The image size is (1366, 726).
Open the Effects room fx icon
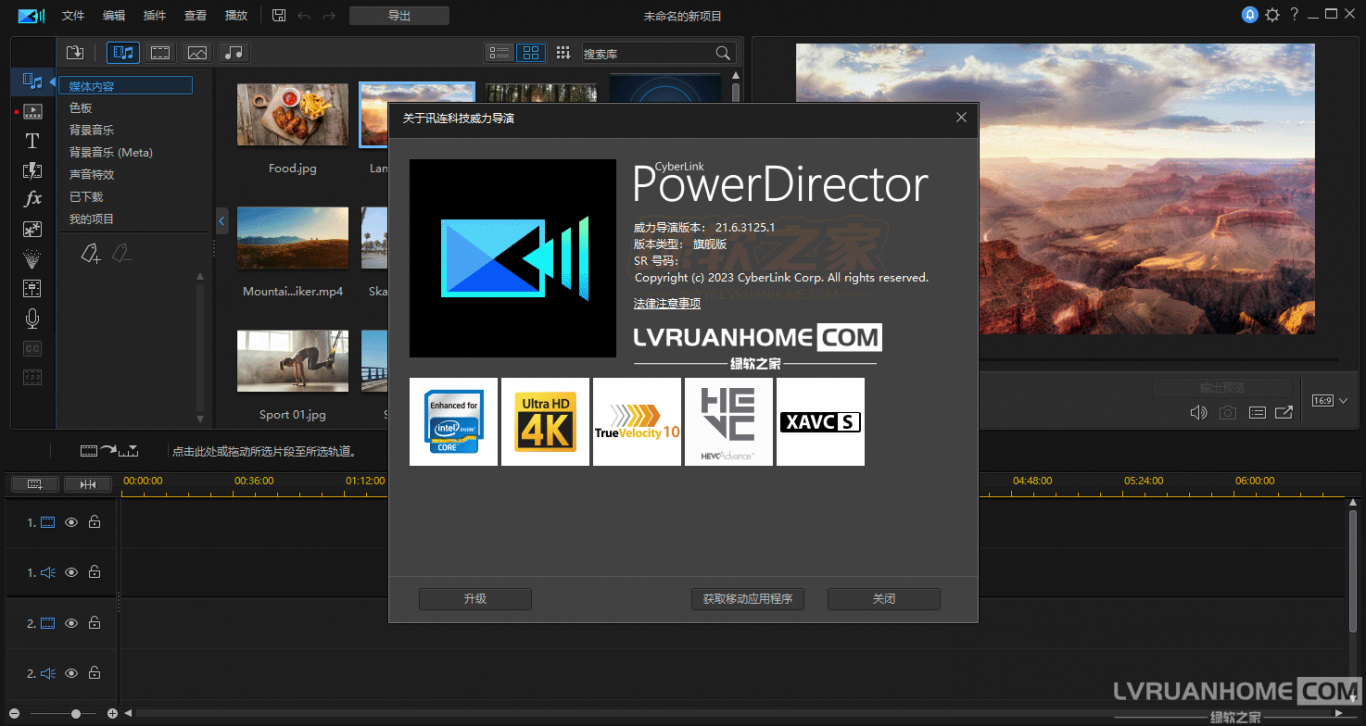[32, 199]
